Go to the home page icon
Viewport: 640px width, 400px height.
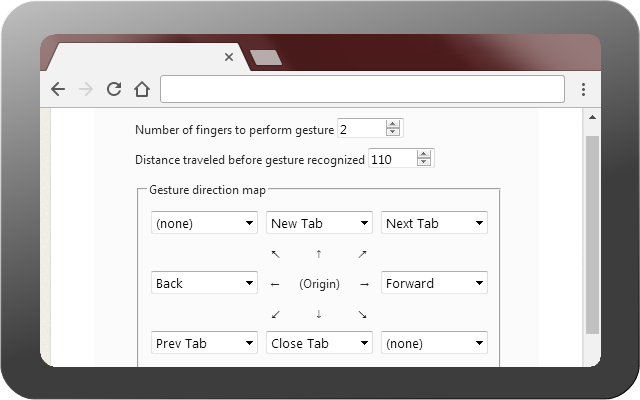(142, 89)
